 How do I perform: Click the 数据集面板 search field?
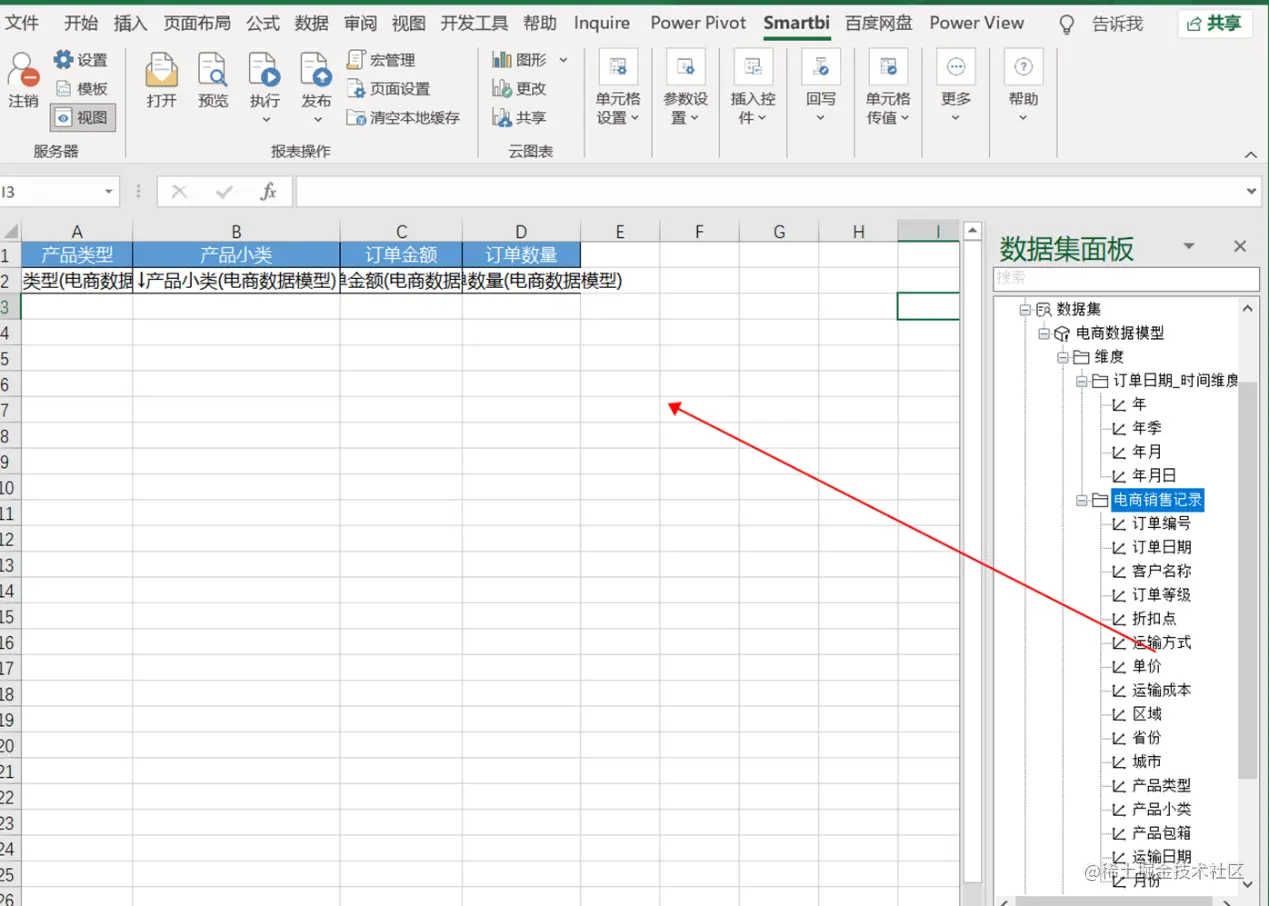[1126, 278]
